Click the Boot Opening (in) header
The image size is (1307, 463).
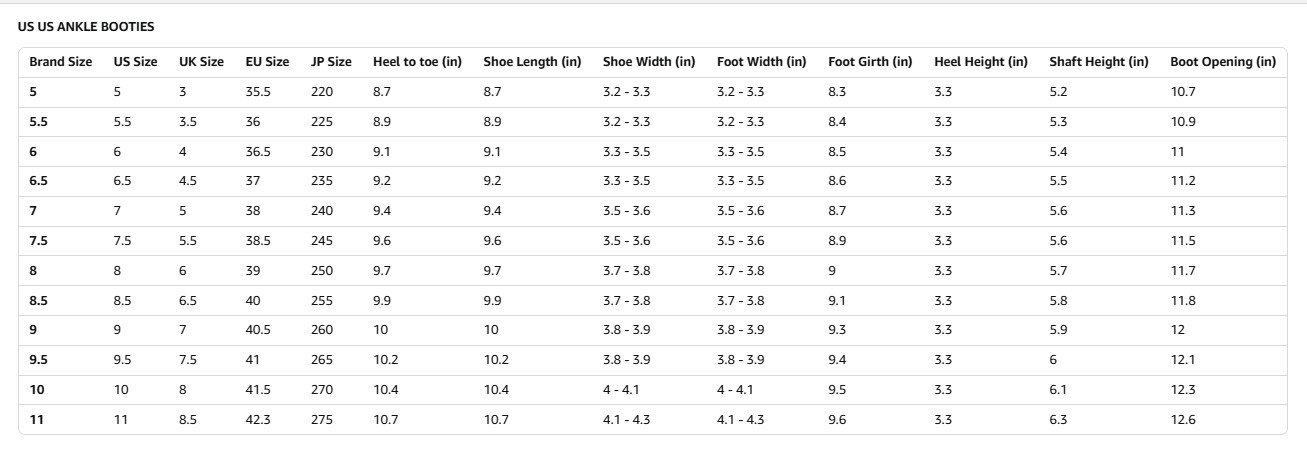pos(1223,62)
